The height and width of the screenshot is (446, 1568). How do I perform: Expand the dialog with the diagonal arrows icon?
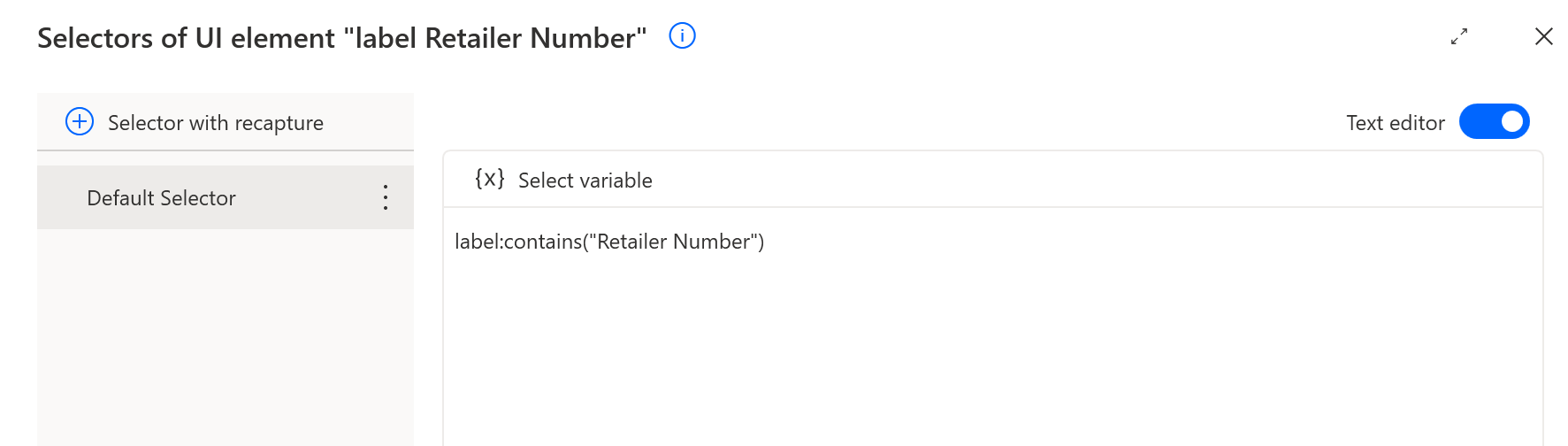[x=1459, y=36]
